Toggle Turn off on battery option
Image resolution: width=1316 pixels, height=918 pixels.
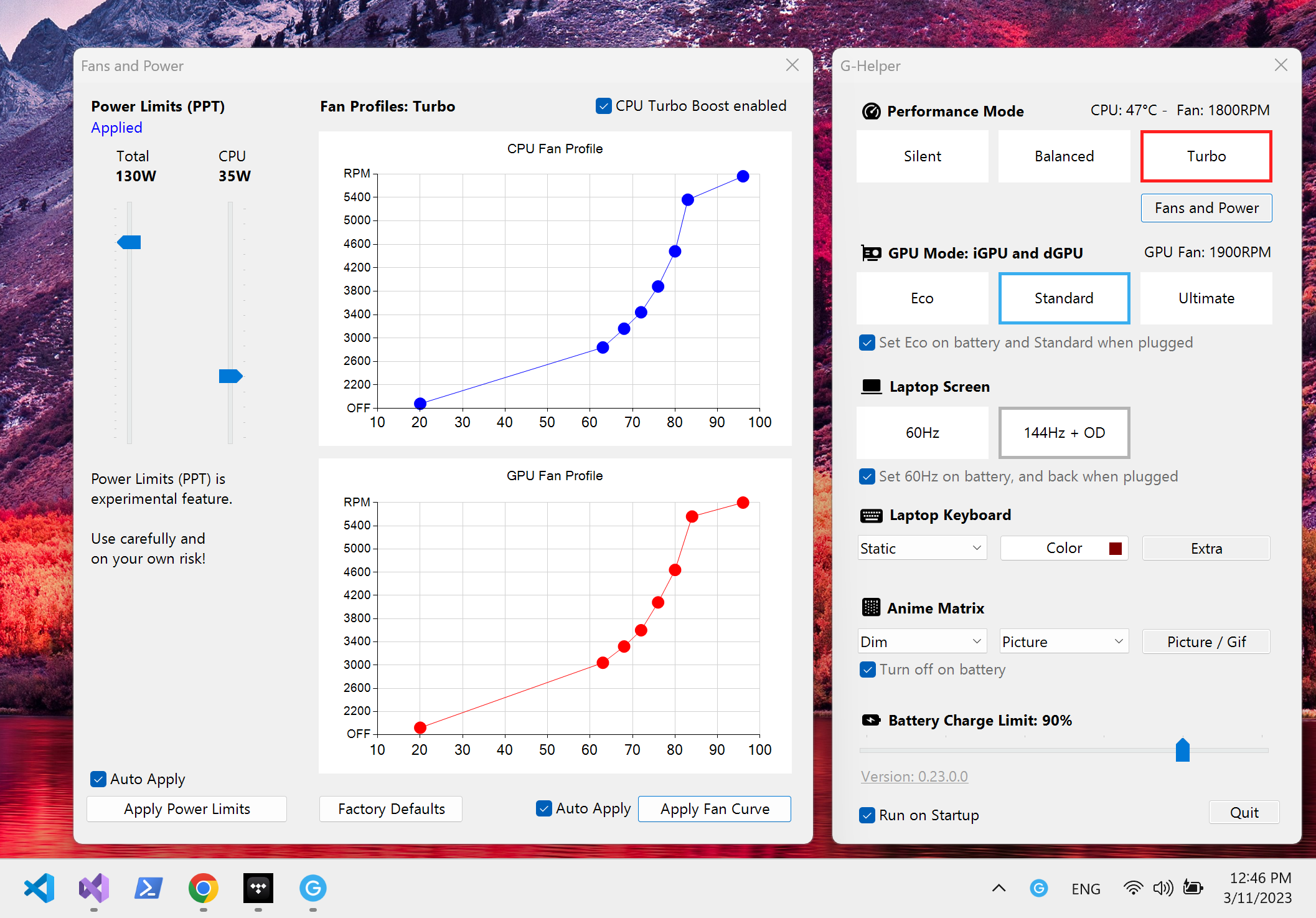click(867, 670)
